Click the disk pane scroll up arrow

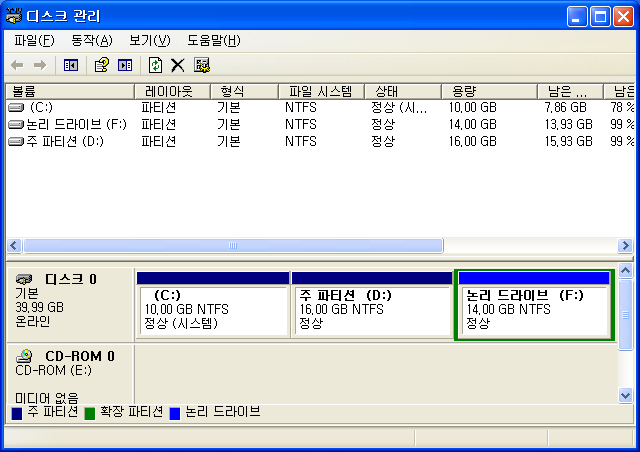[625, 271]
